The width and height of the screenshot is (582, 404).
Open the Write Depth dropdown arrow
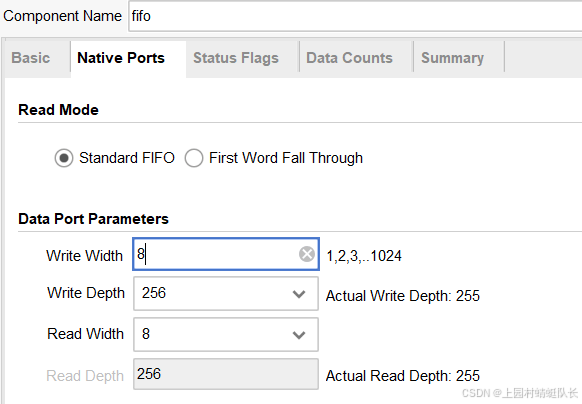(x=299, y=294)
